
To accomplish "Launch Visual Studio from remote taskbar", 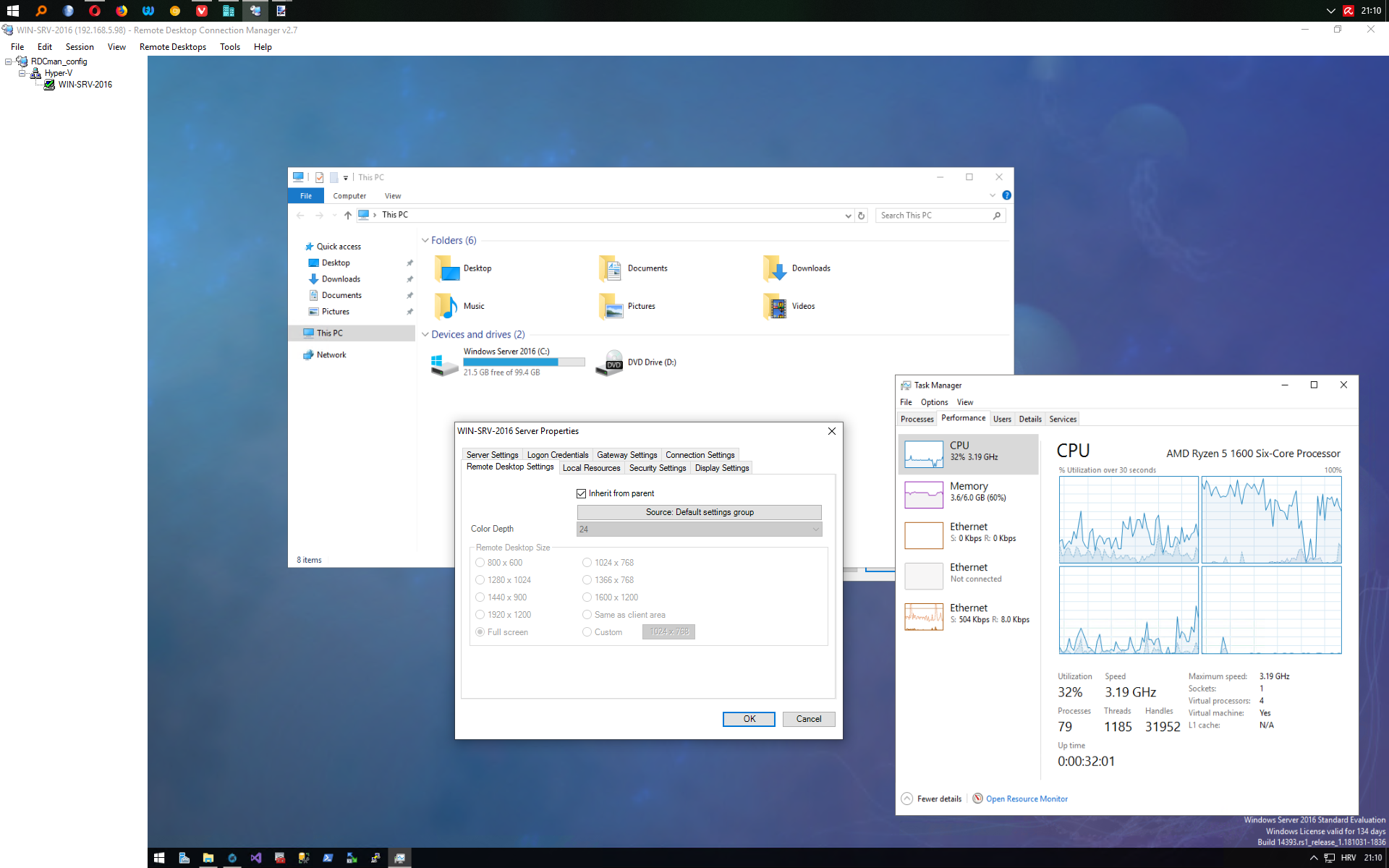I will 256,858.
